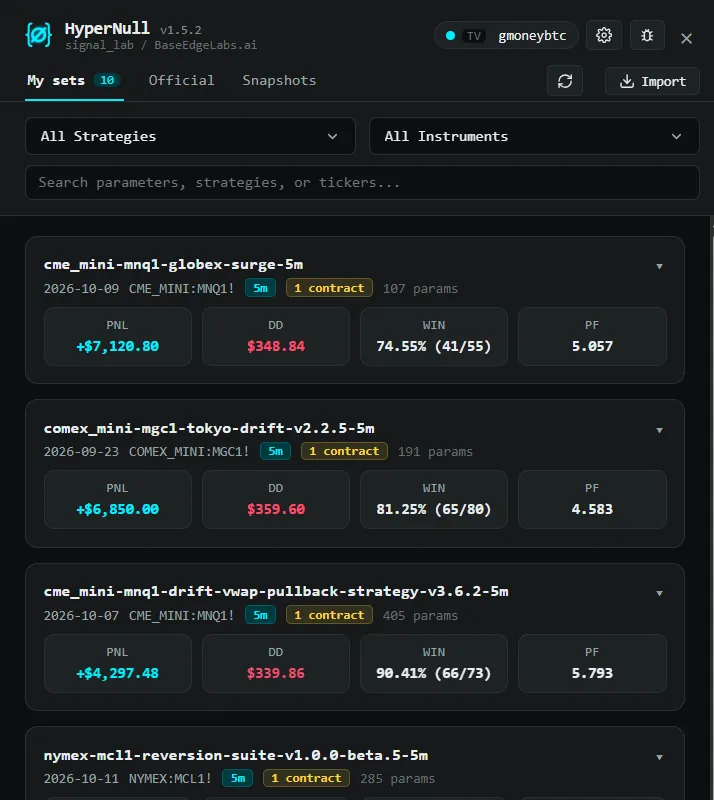
Task: Click the COMEX_MINI:MGC1! ticker text
Action: [x=189, y=452]
